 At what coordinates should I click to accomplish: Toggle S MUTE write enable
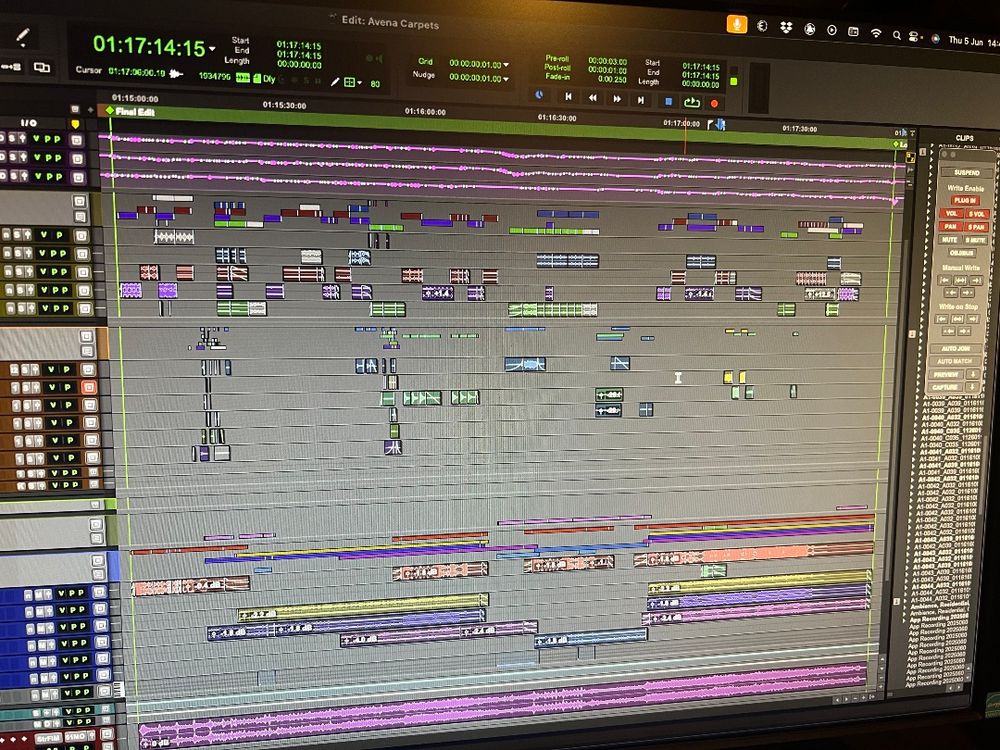point(974,240)
